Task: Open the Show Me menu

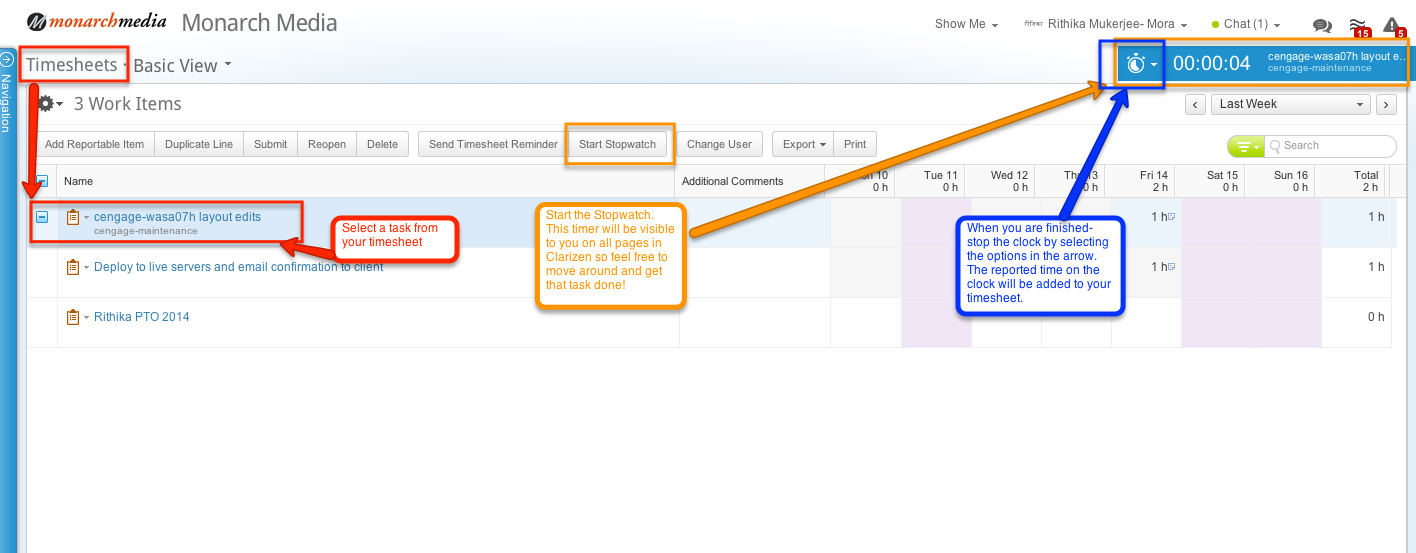Action: pyautogui.click(x=966, y=24)
